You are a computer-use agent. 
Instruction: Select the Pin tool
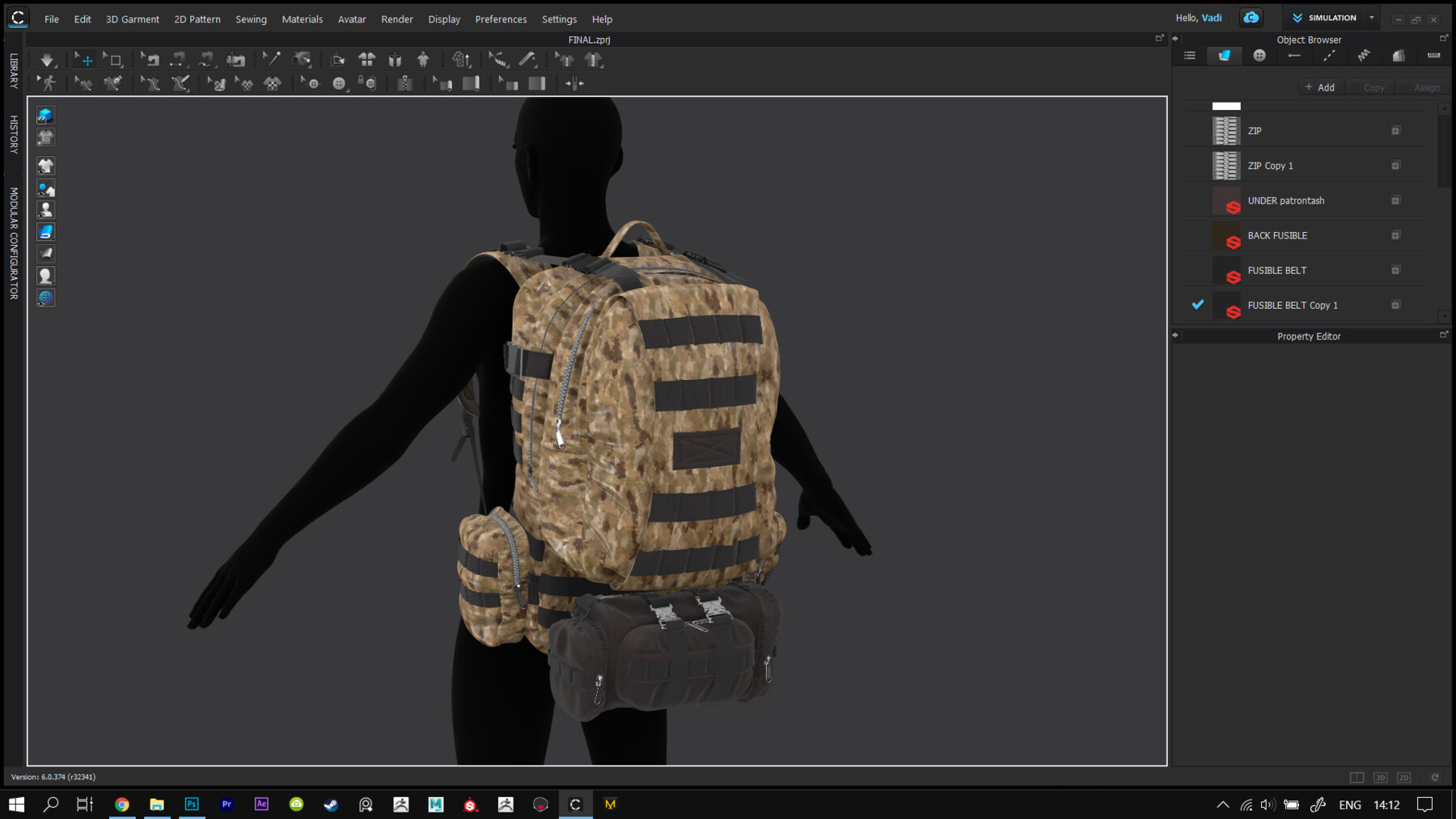coord(273,59)
